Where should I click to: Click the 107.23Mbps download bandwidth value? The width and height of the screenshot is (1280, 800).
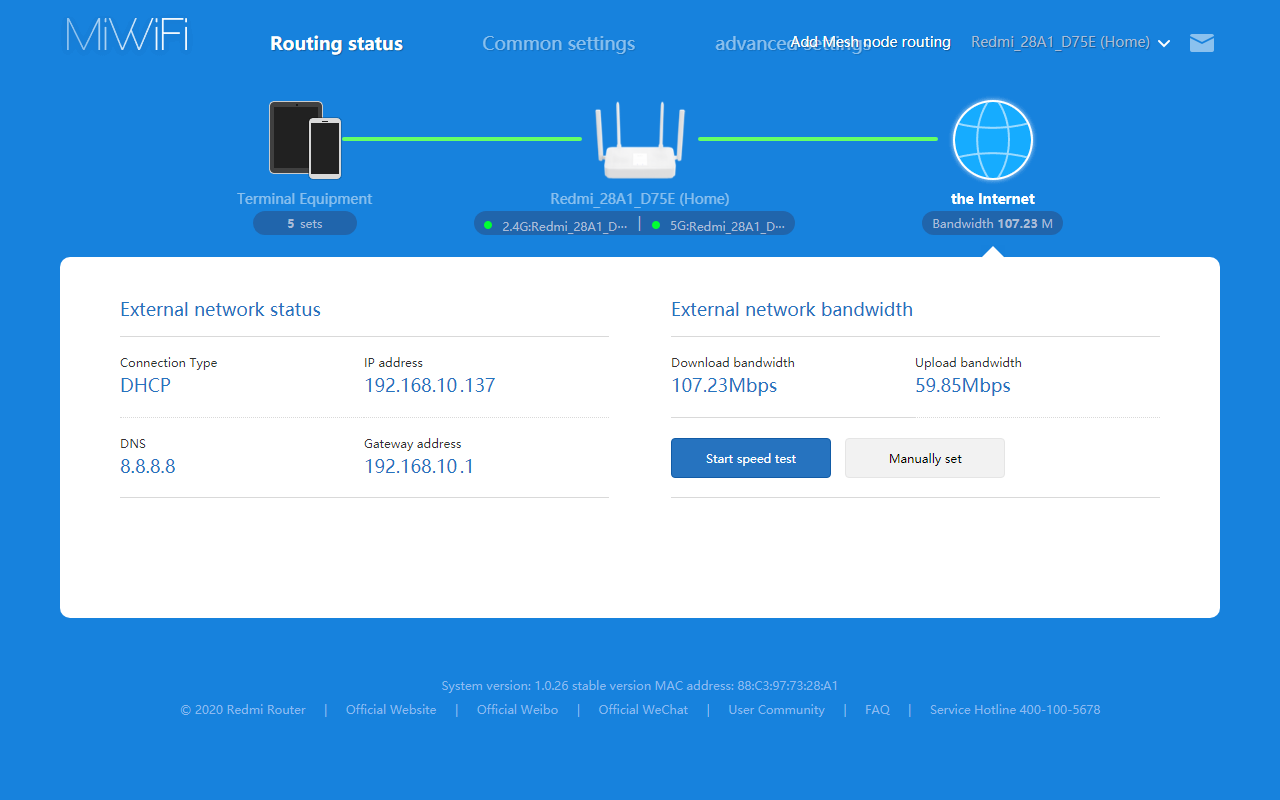tap(724, 385)
